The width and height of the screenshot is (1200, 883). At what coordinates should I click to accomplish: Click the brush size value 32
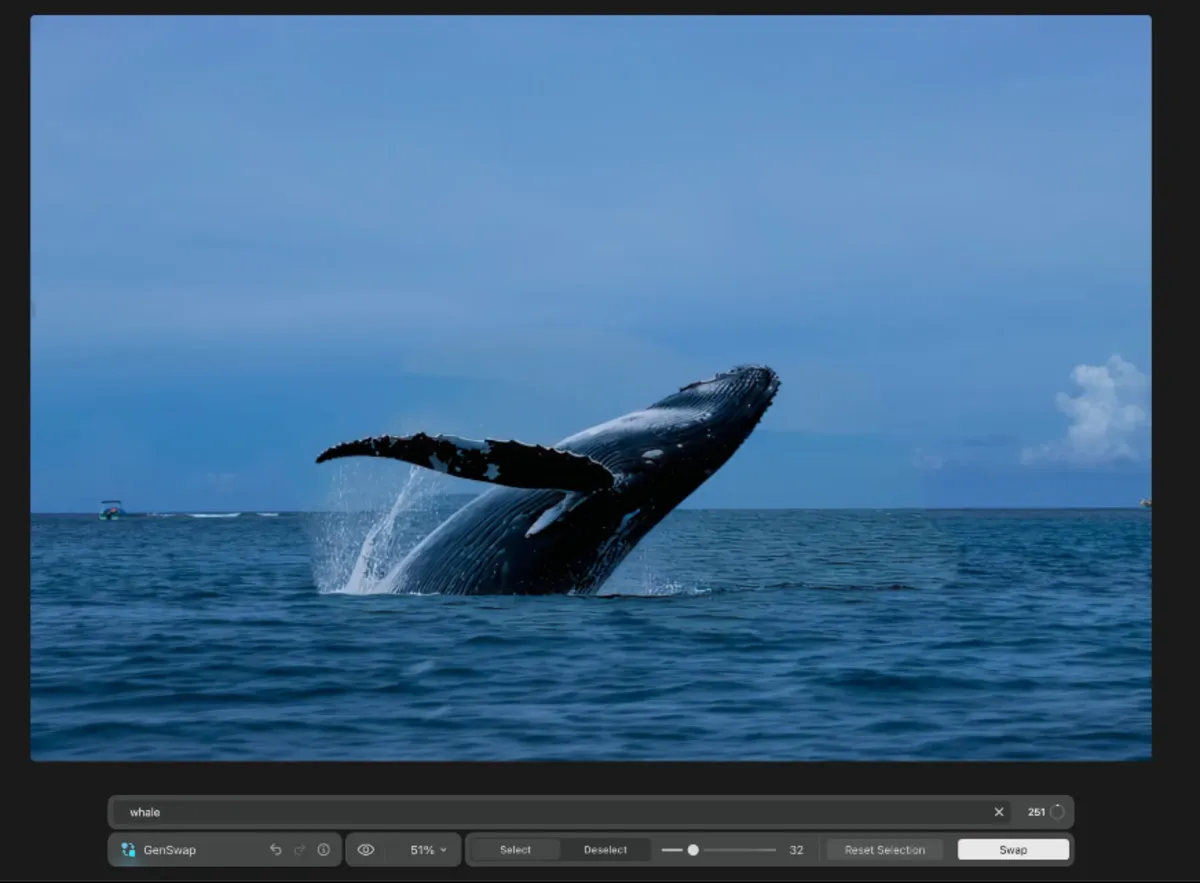click(795, 849)
